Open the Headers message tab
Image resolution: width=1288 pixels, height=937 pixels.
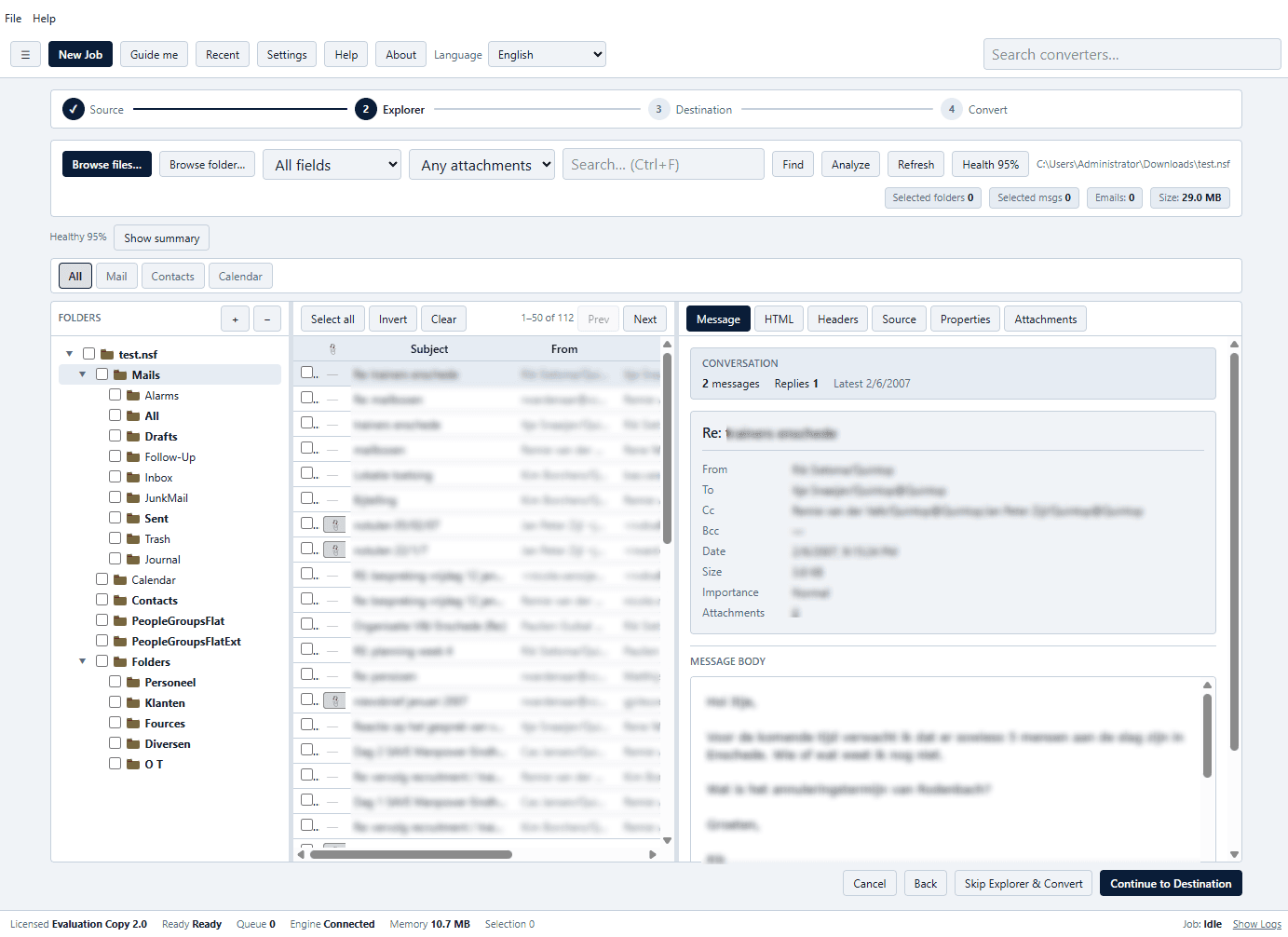837,319
